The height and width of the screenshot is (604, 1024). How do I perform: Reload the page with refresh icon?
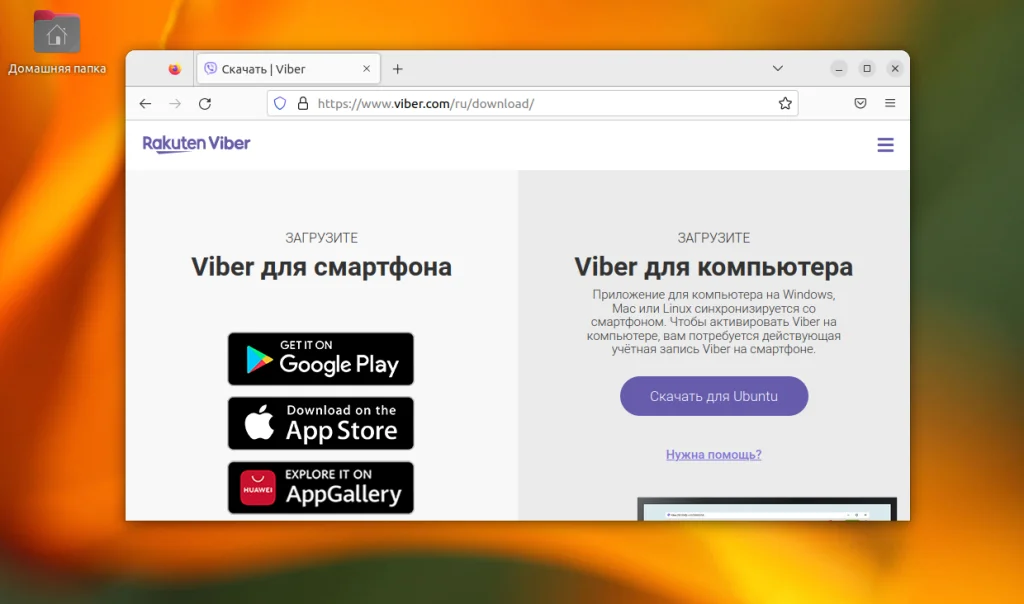click(x=205, y=103)
